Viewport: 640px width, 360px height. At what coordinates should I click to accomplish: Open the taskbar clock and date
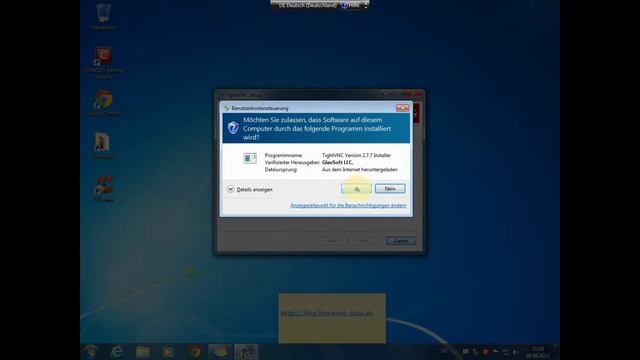point(538,352)
